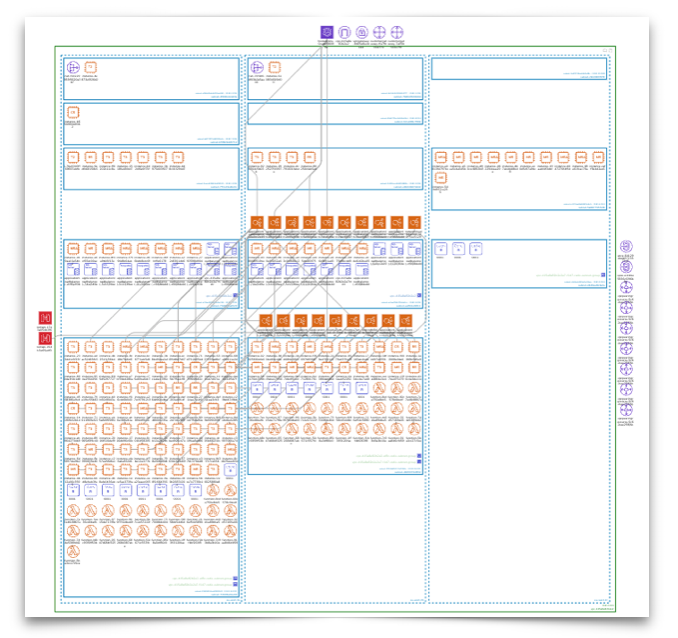Select the instance beside the middle subnet NAT gateway
This screenshot has height=638, width=678.
274,67
